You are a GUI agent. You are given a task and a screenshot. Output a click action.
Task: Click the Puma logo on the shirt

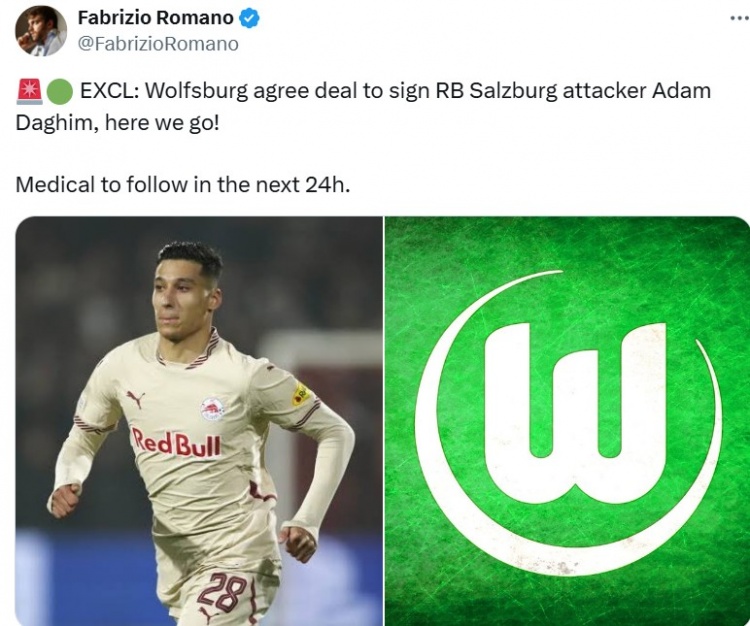135,398
